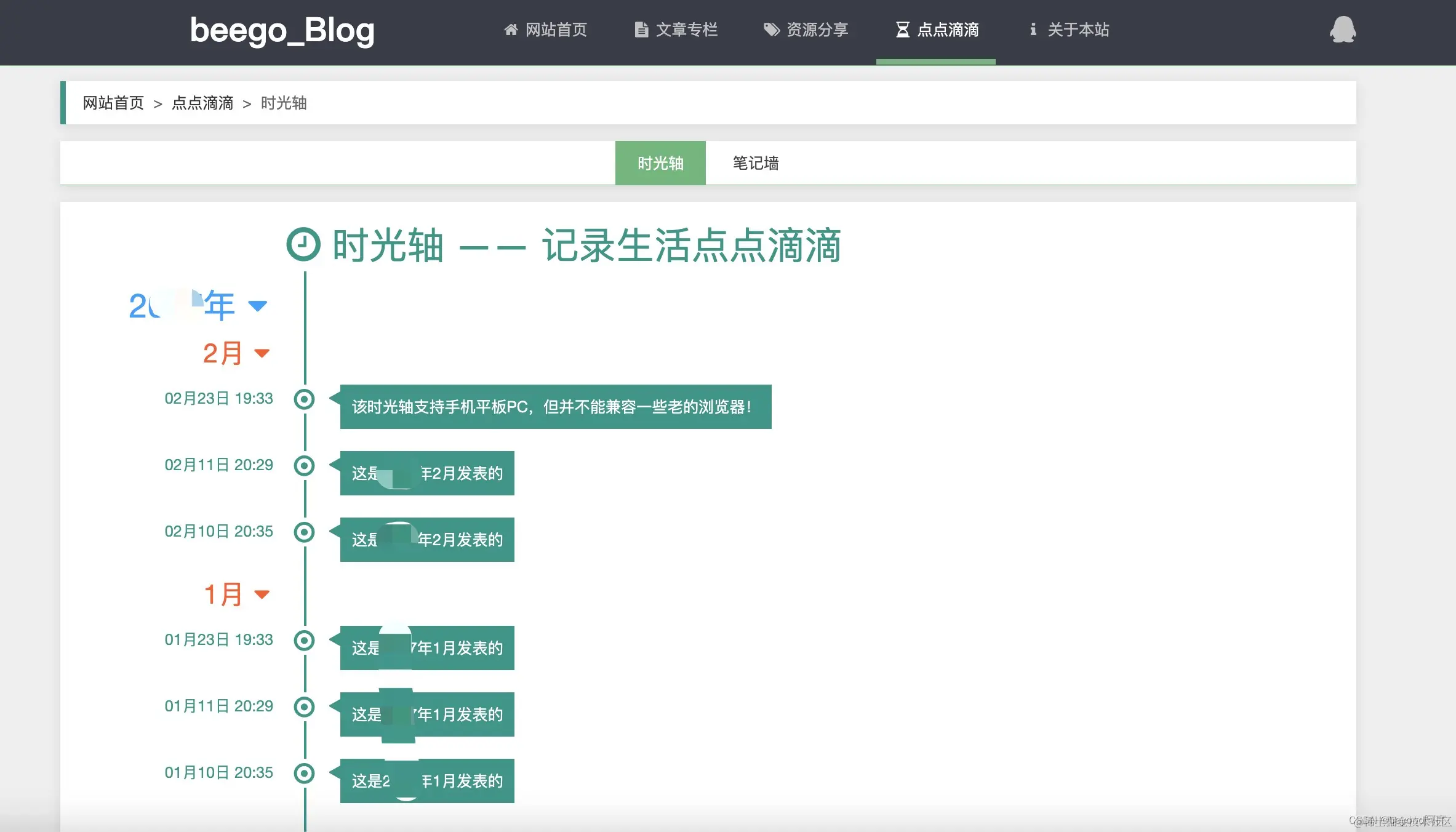Click timeline marker for 02月10日 20:35
The width and height of the screenshot is (1456, 832).
pyautogui.click(x=304, y=532)
